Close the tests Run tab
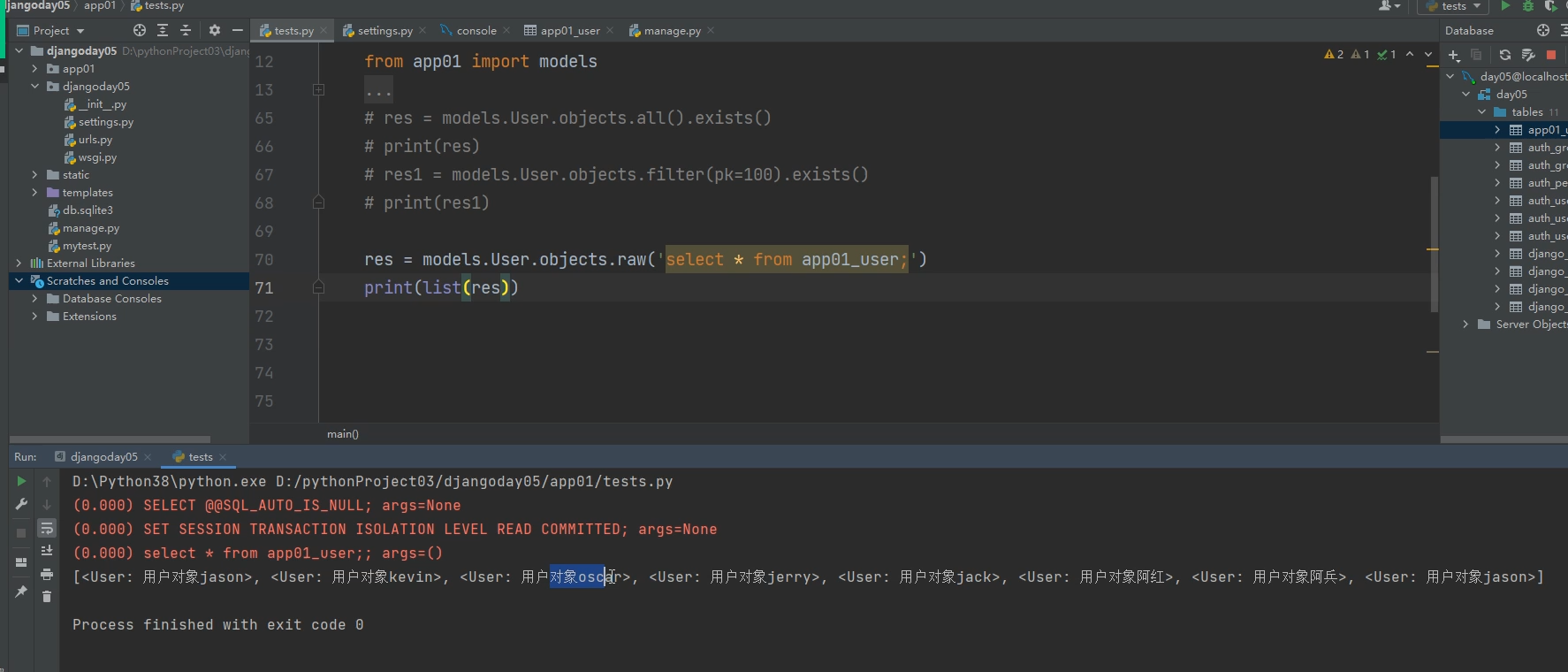 tap(223, 457)
